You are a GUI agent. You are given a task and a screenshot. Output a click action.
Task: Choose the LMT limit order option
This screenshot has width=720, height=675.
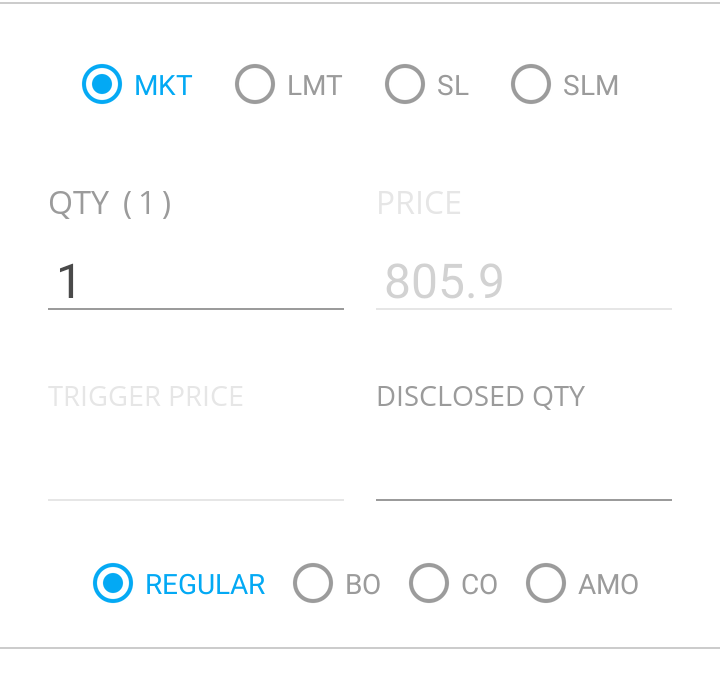click(255, 84)
